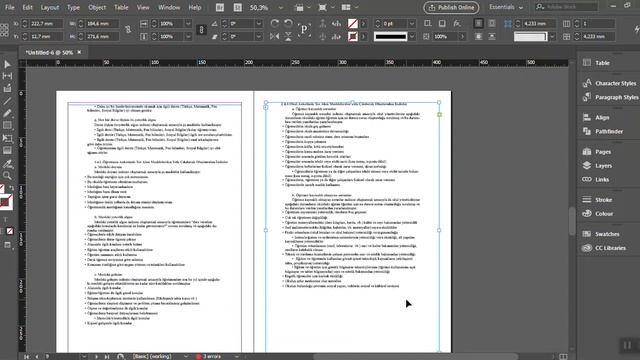Open the fx effects icon in control bar
Image resolution: width=640 pixels, height=360 pixels.
[457, 24]
